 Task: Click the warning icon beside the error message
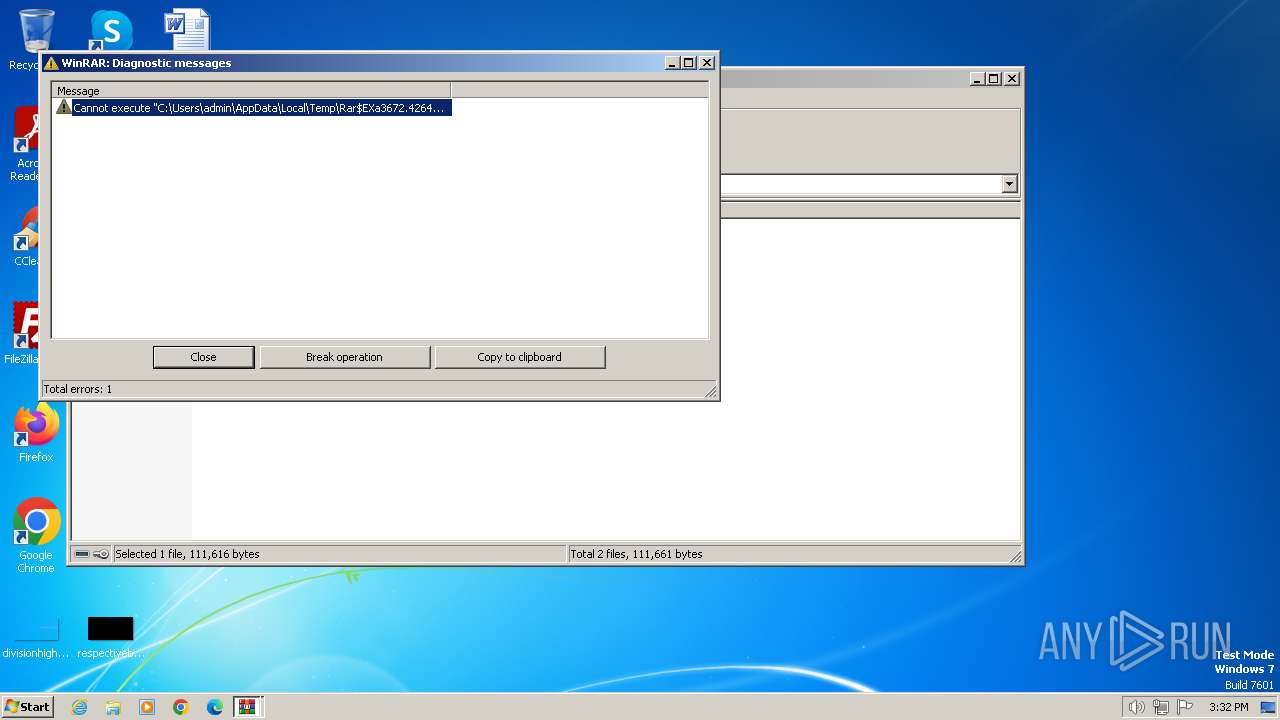63,107
